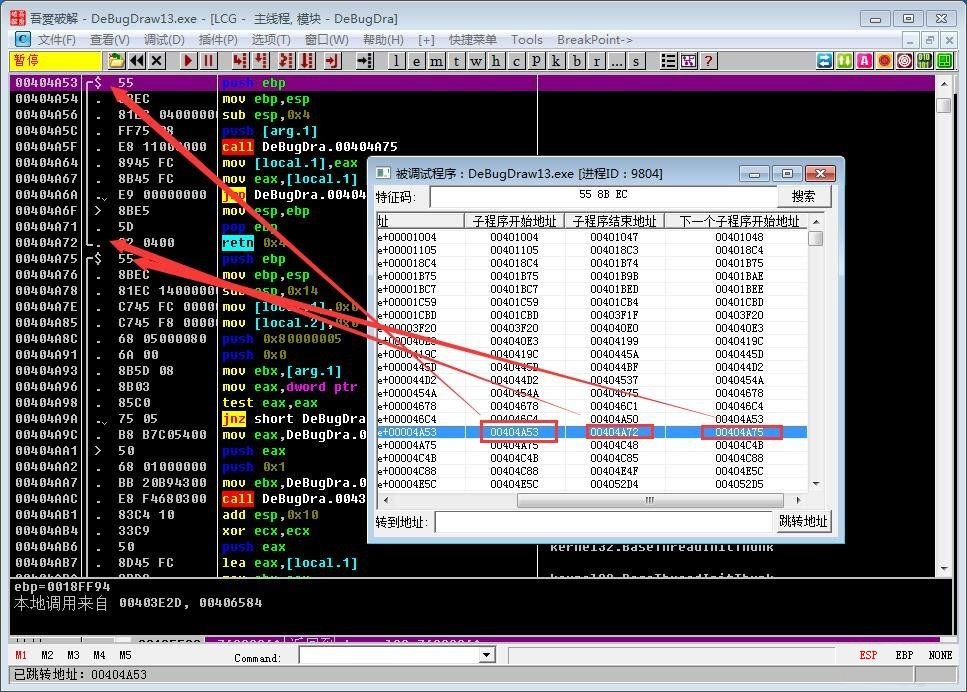Close the debugged program with X icon

click(157, 60)
